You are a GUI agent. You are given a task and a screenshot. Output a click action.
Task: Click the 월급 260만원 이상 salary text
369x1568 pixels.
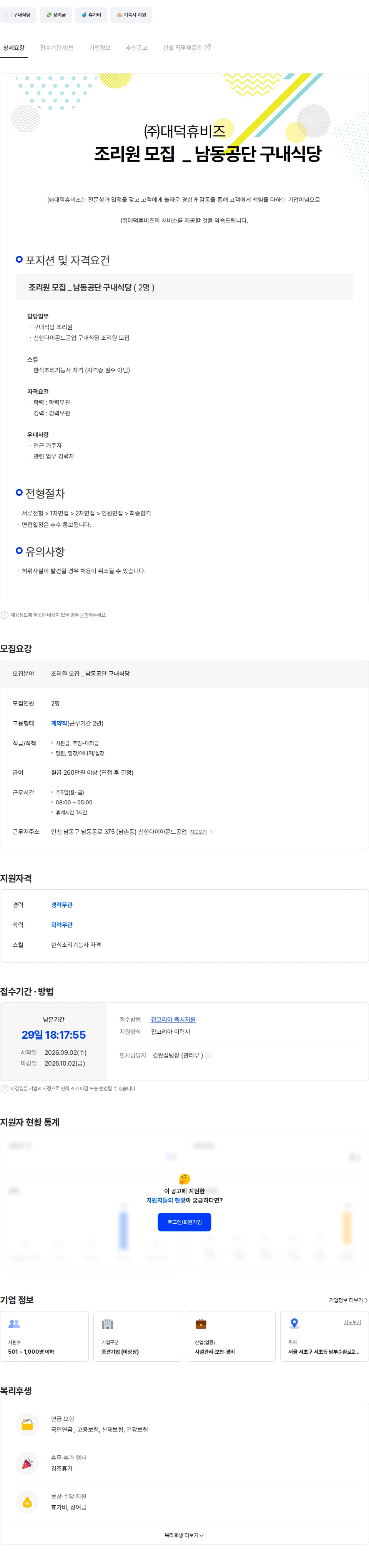[92, 772]
